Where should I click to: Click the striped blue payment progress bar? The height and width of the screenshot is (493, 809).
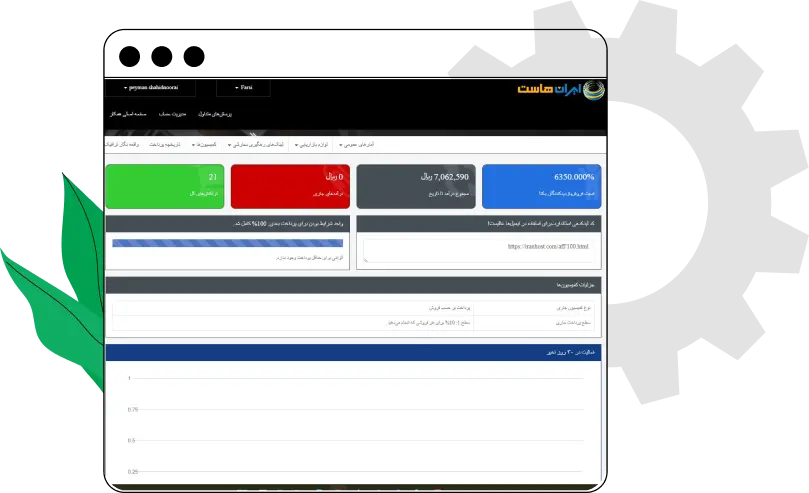[x=227, y=242]
